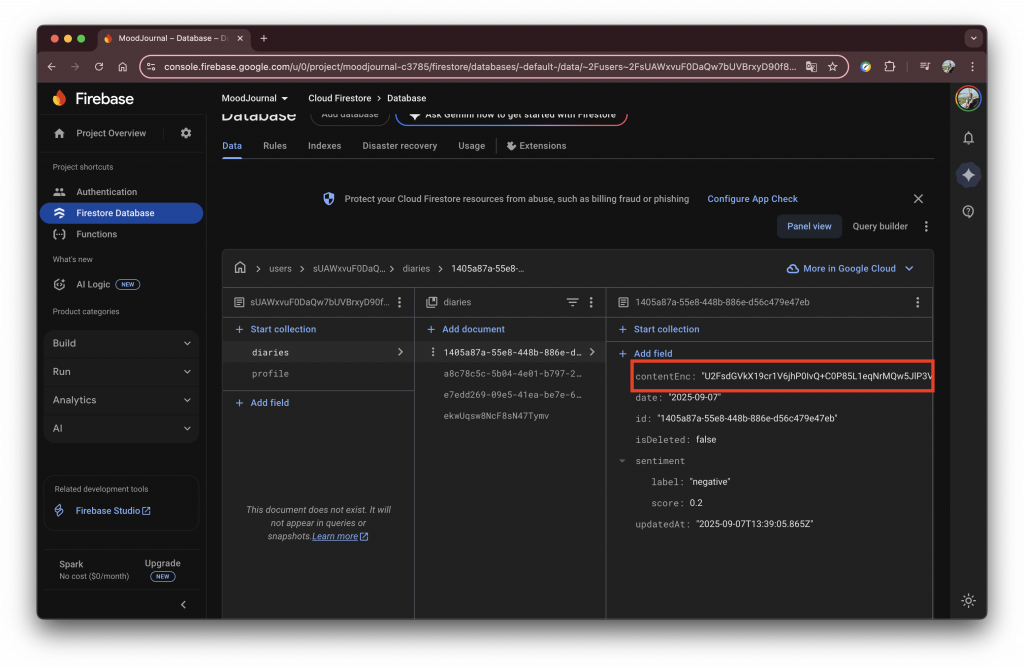
Task: Open user account avatar in Firebase
Action: click(968, 99)
